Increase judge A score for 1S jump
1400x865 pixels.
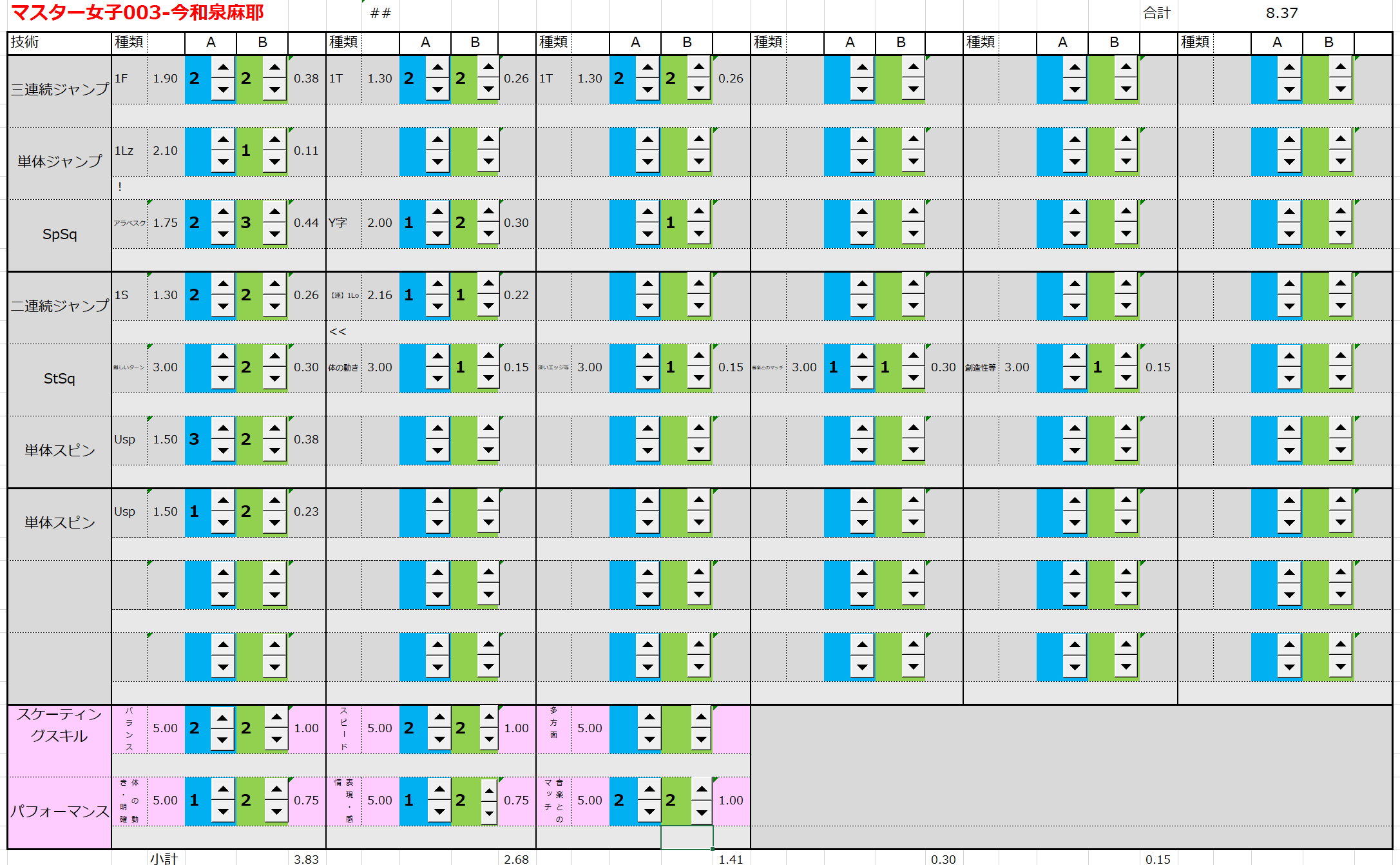tap(223, 284)
